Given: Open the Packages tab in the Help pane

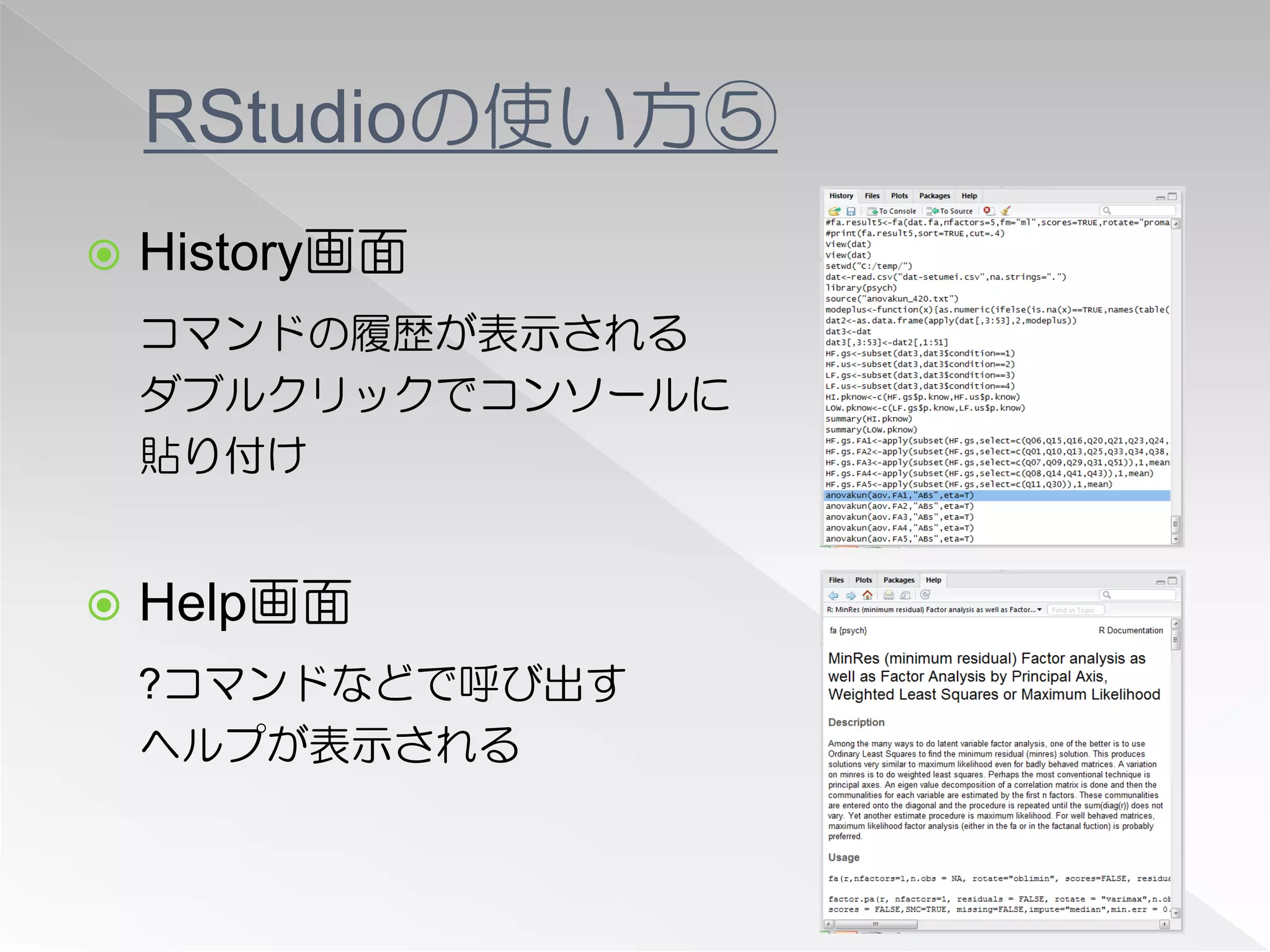Looking at the screenshot, I should [899, 580].
